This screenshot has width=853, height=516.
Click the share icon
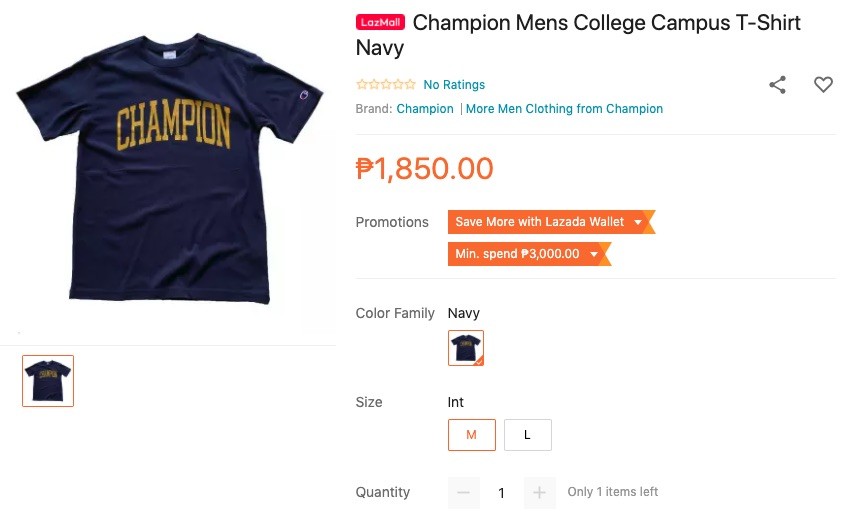[777, 85]
